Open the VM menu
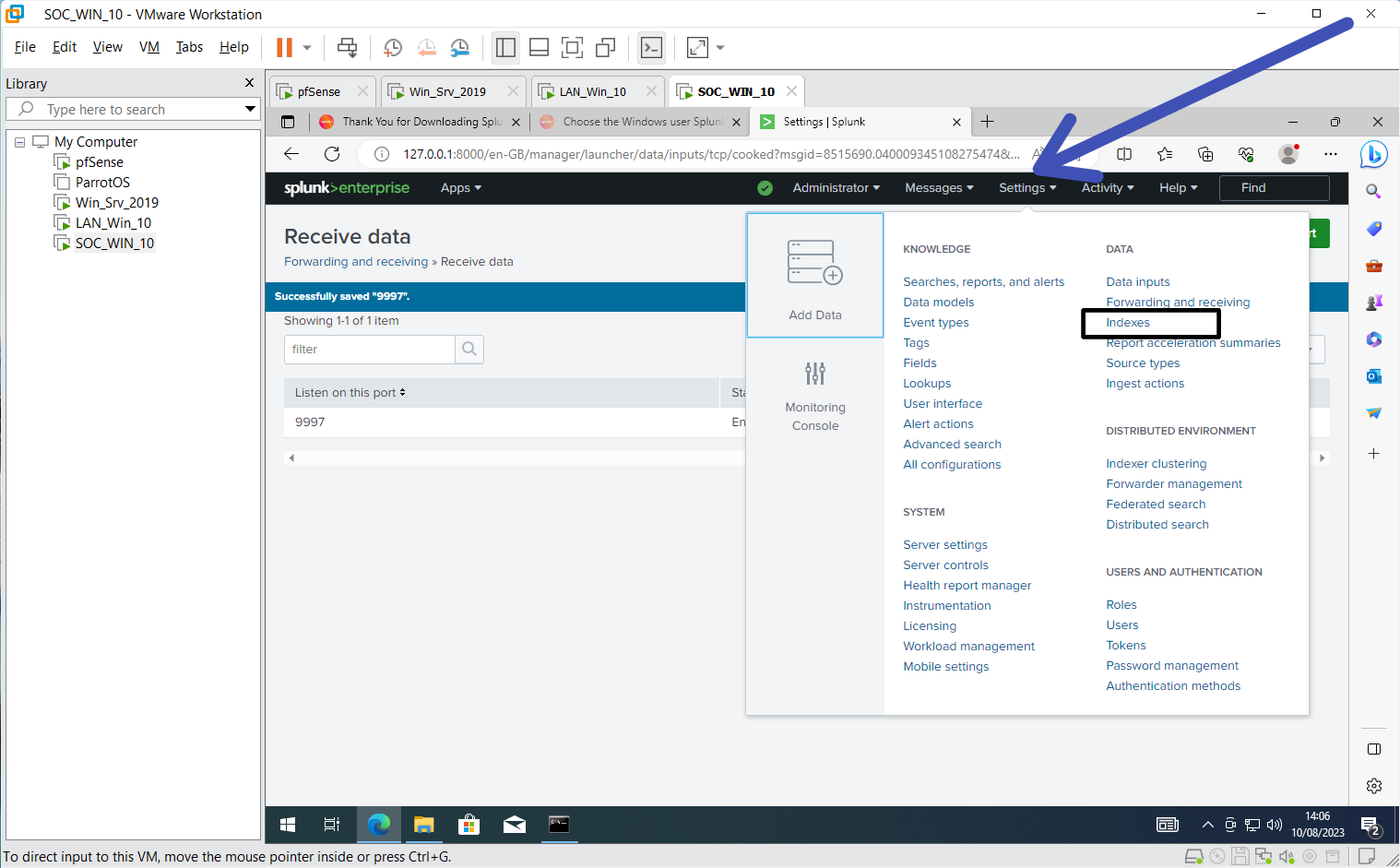The height and width of the screenshot is (868, 1400). [x=149, y=47]
